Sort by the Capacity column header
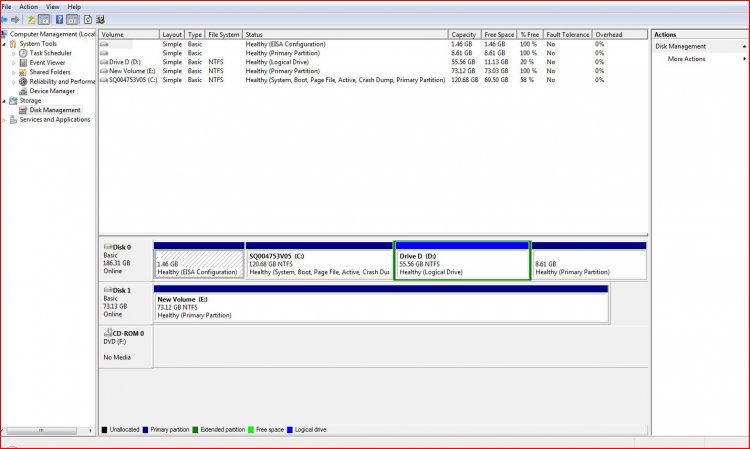 (464, 34)
